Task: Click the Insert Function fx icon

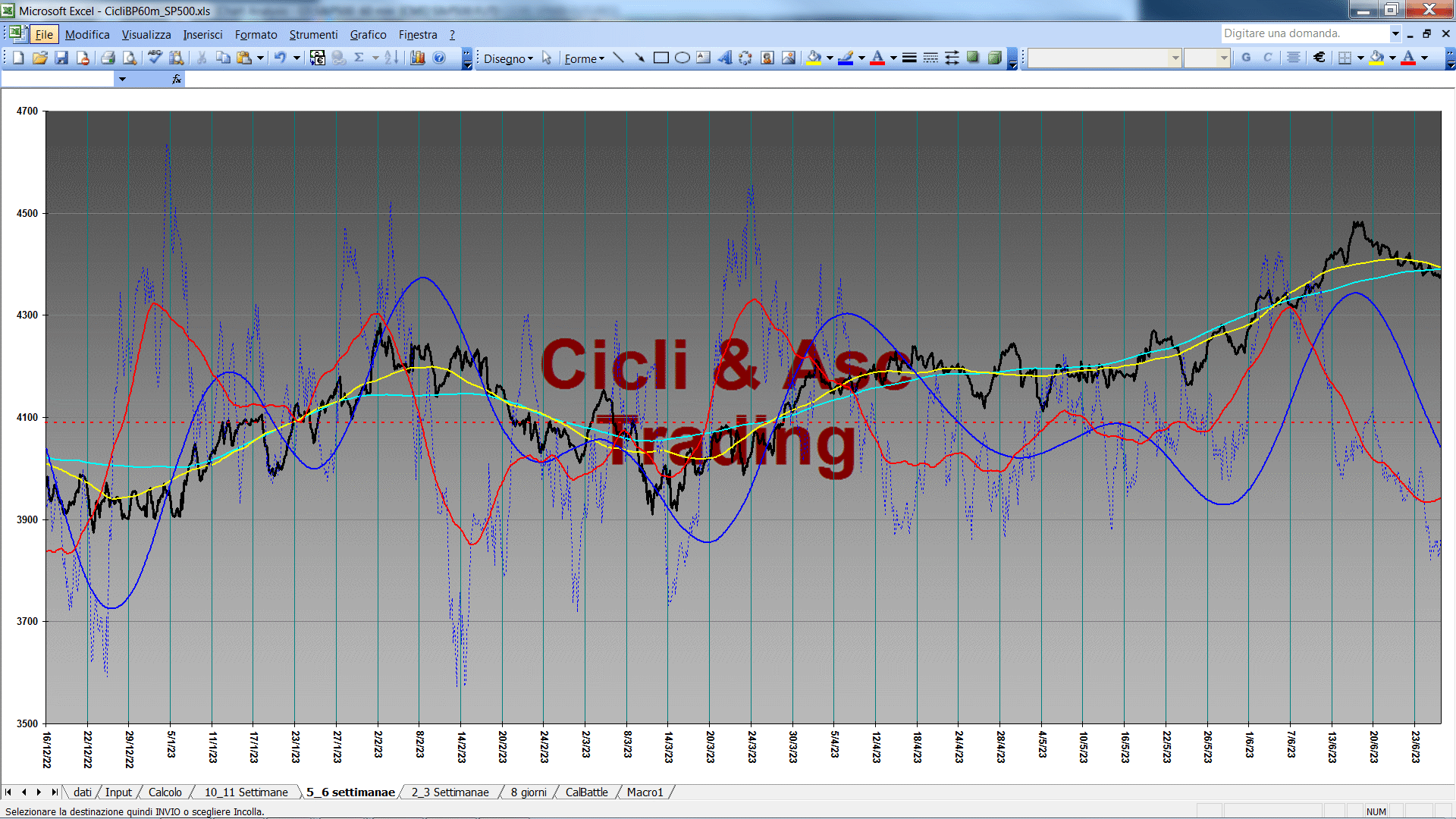Action: pos(177,79)
